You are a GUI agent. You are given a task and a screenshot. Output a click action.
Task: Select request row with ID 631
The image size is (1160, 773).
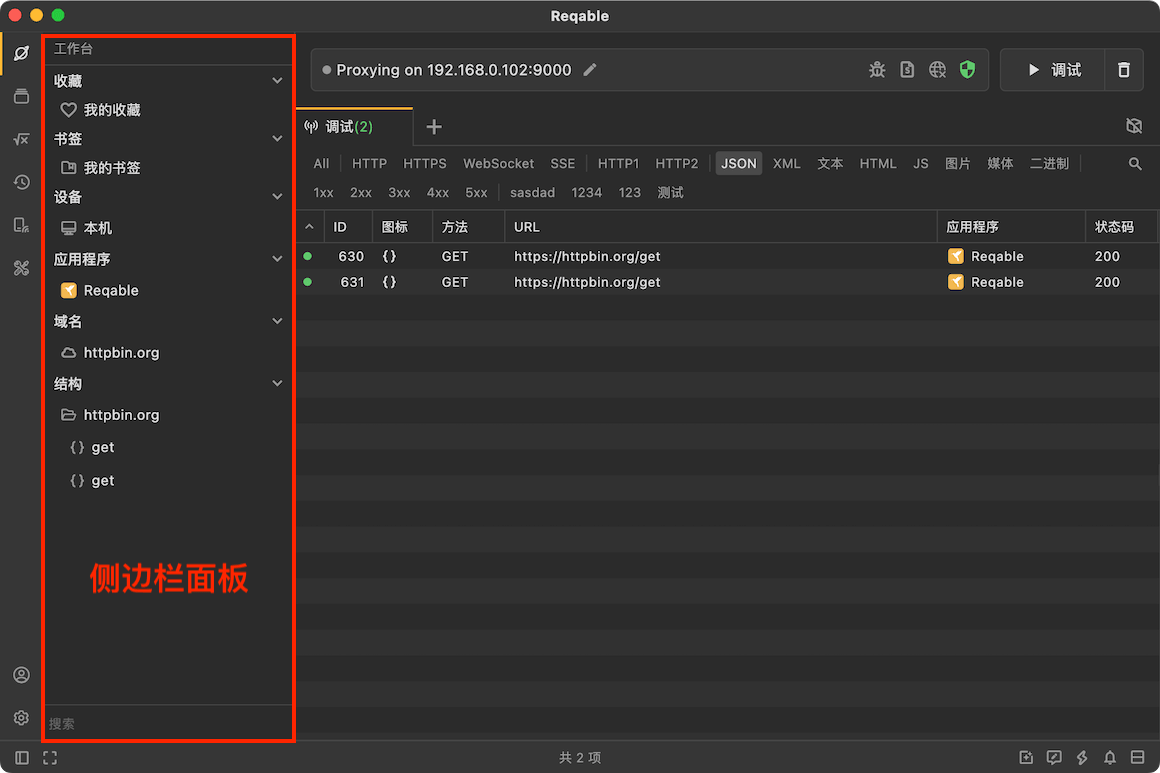727,282
